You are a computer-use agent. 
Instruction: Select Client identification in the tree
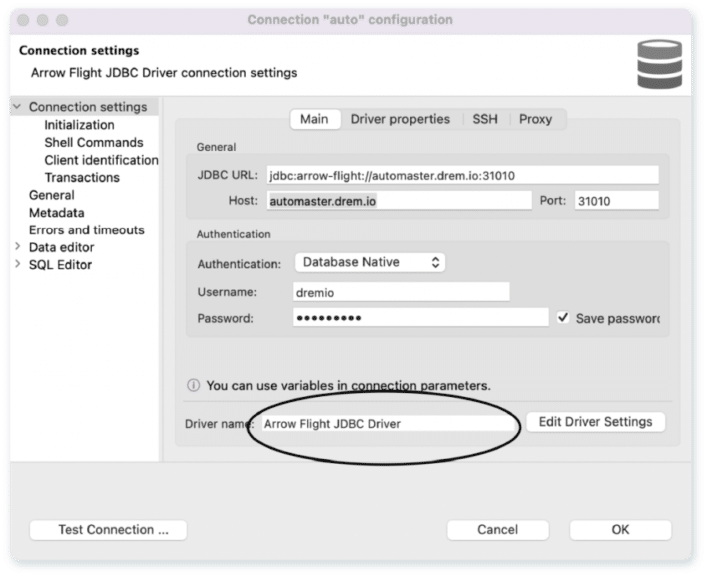tap(101, 160)
